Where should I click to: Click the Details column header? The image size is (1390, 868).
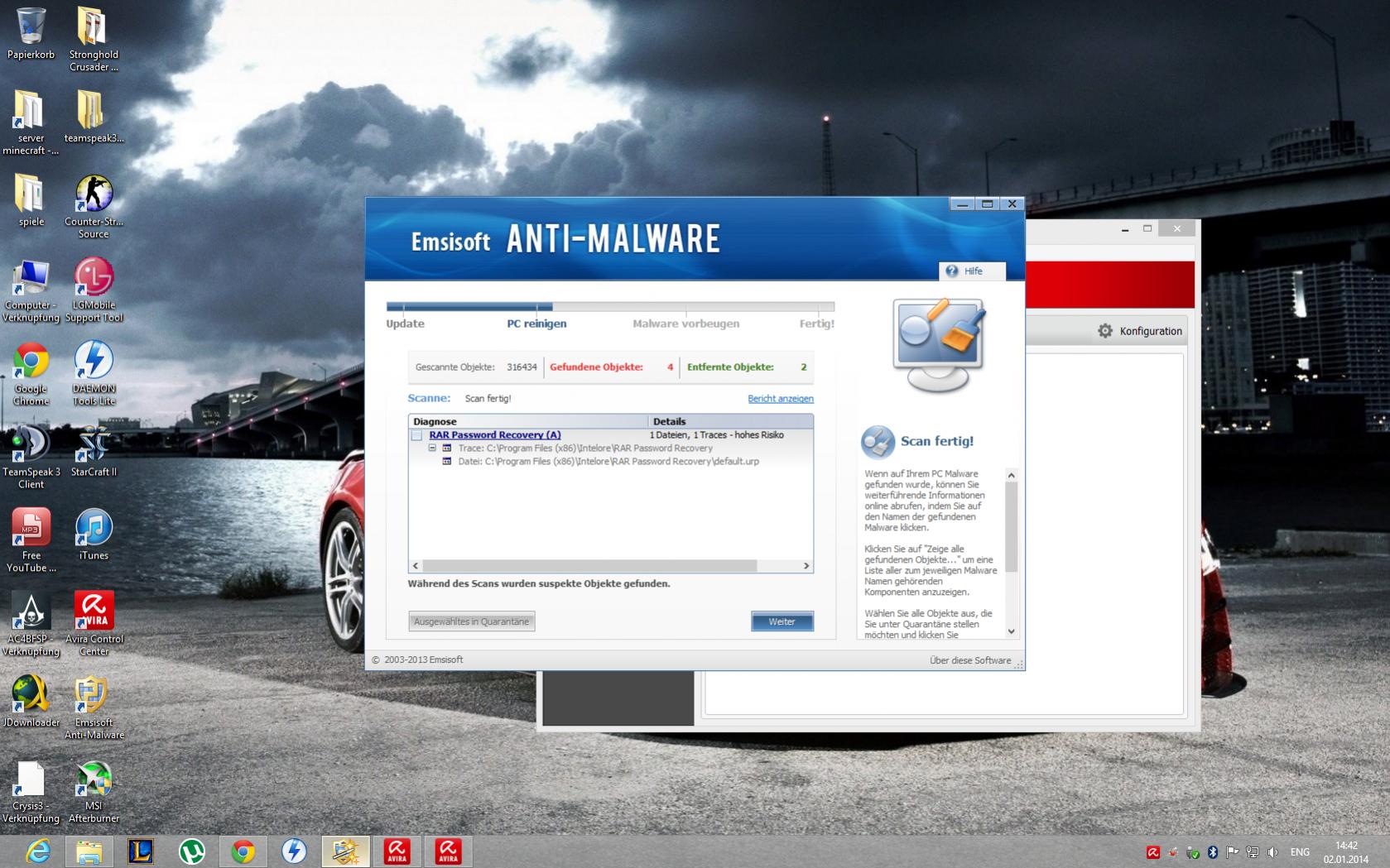pos(731,421)
